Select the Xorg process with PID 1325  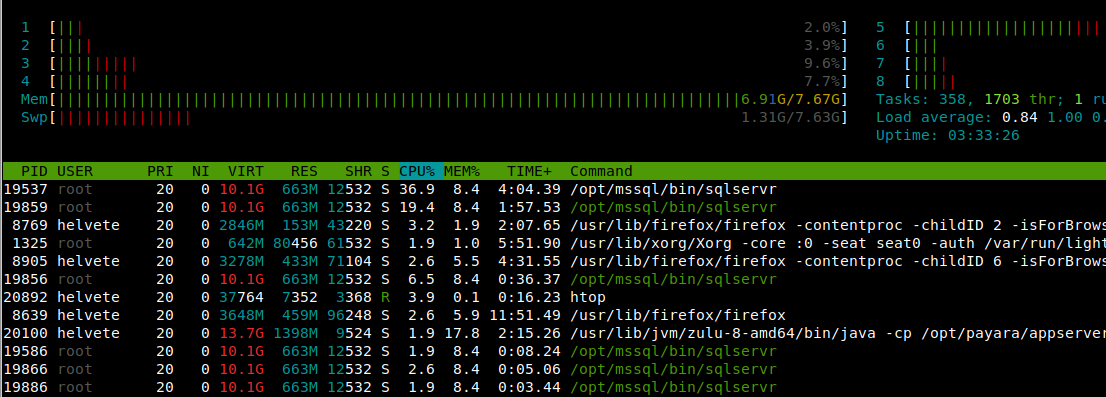pyautogui.click(x=554, y=243)
